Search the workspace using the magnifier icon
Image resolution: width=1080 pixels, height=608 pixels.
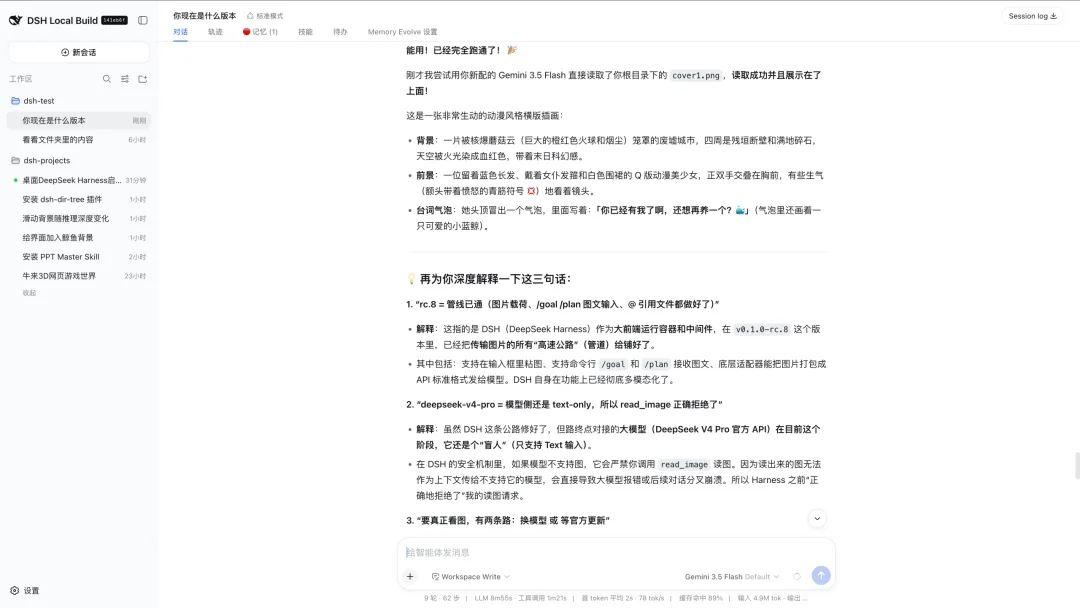click(x=107, y=79)
